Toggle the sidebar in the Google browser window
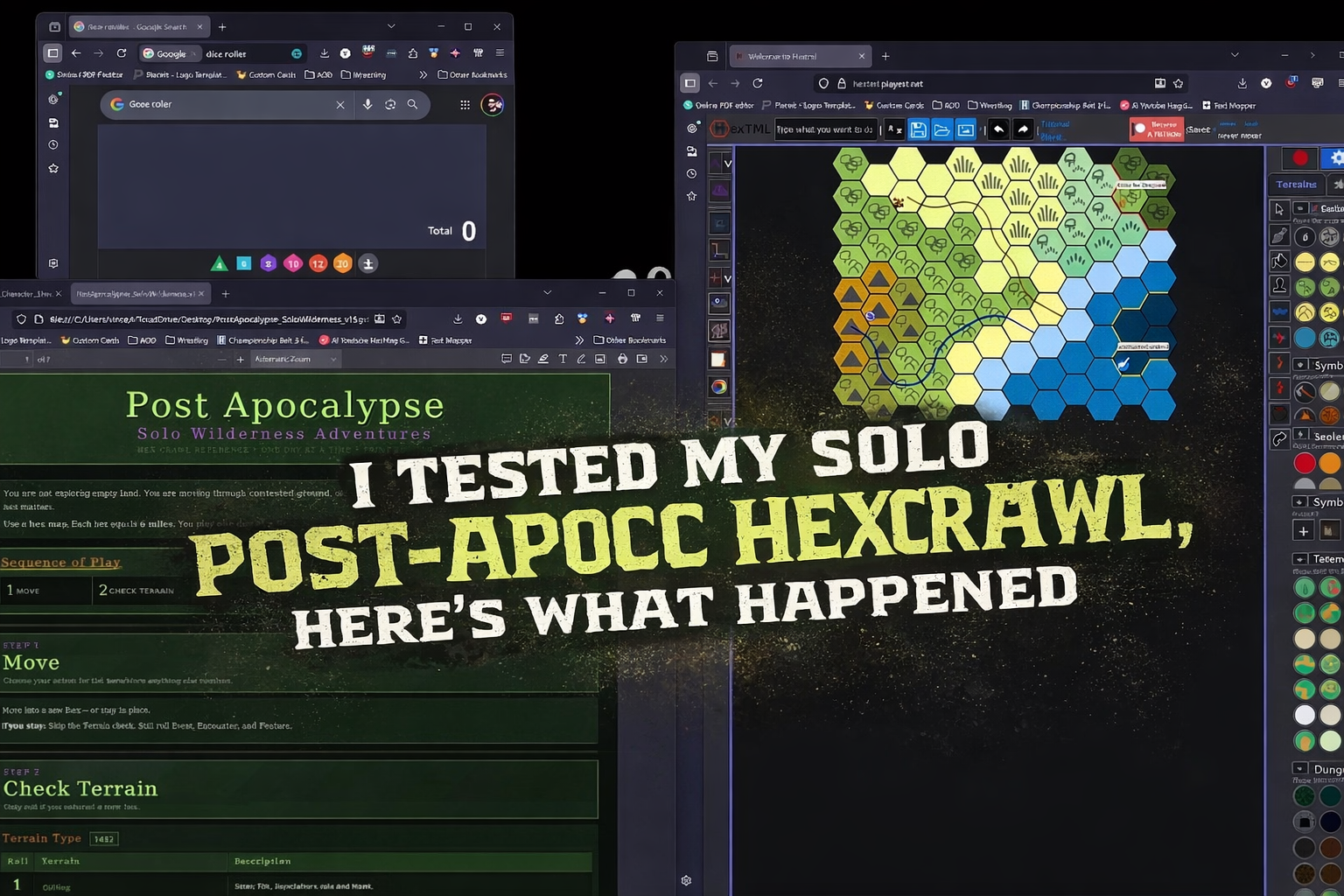The image size is (1344, 896). [x=52, y=53]
